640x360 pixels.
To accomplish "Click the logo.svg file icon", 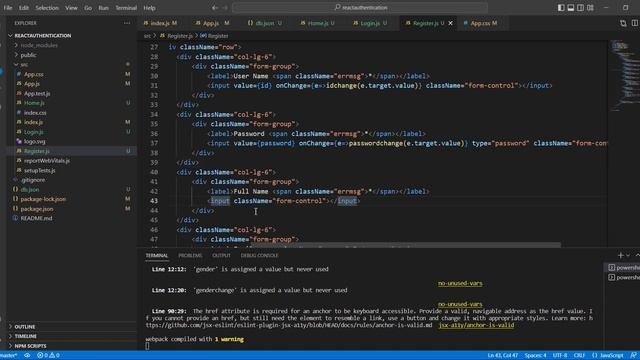I will pos(19,141).
